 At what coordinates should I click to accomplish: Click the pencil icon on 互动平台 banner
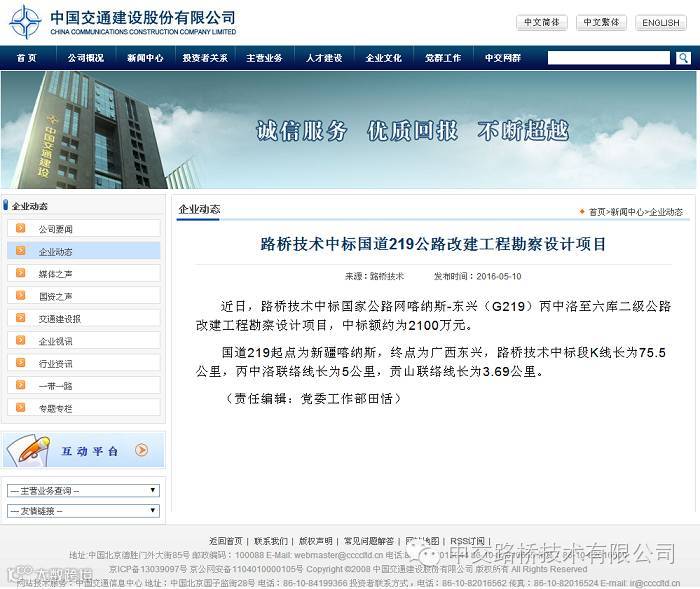point(31,449)
